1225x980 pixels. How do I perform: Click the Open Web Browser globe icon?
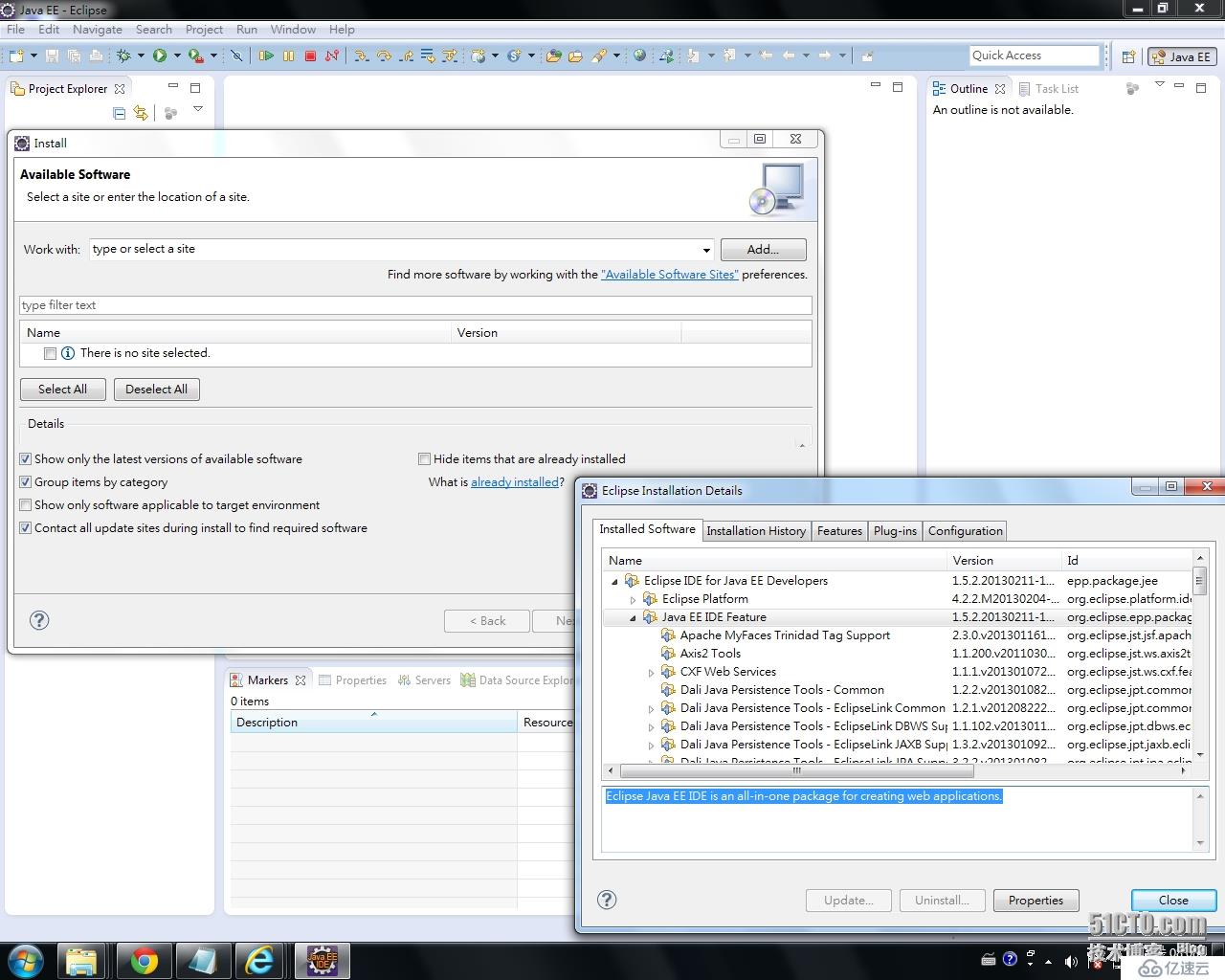pyautogui.click(x=639, y=56)
